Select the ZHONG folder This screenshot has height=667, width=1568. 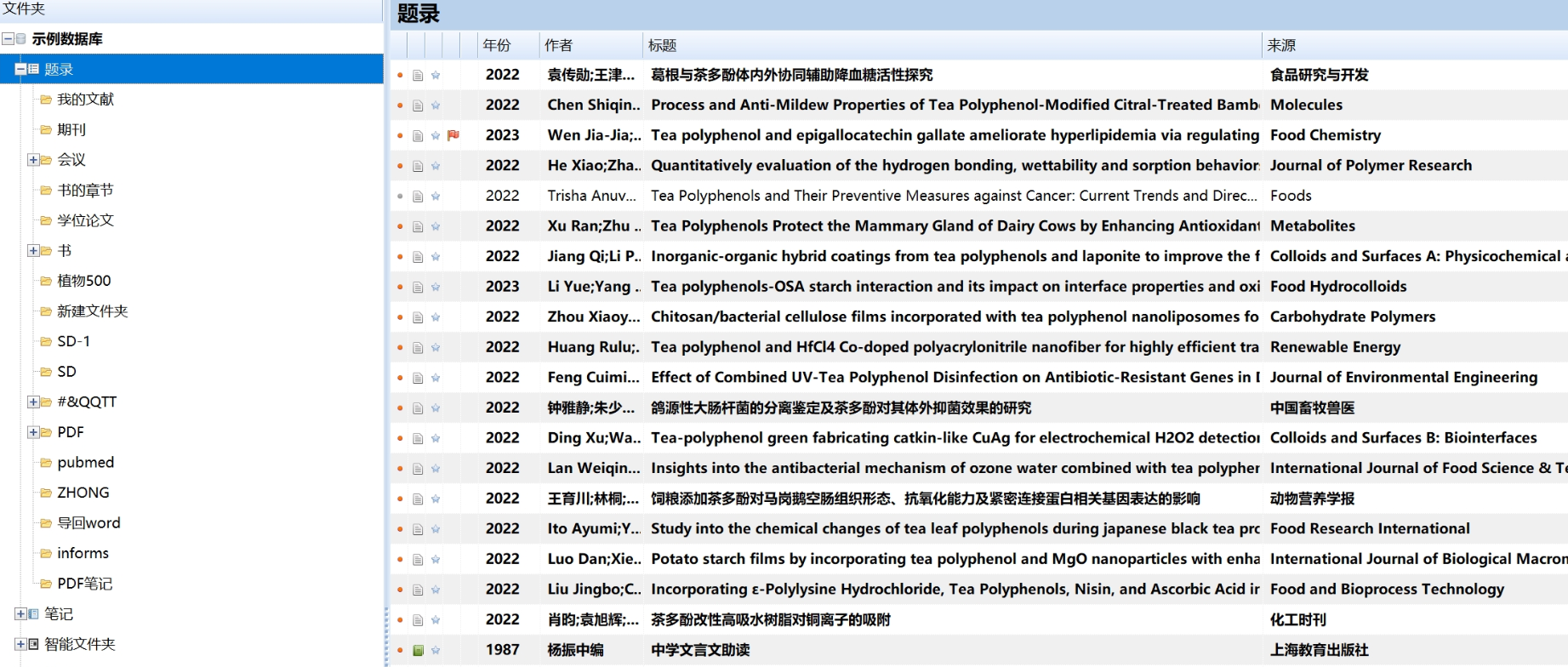click(x=83, y=493)
